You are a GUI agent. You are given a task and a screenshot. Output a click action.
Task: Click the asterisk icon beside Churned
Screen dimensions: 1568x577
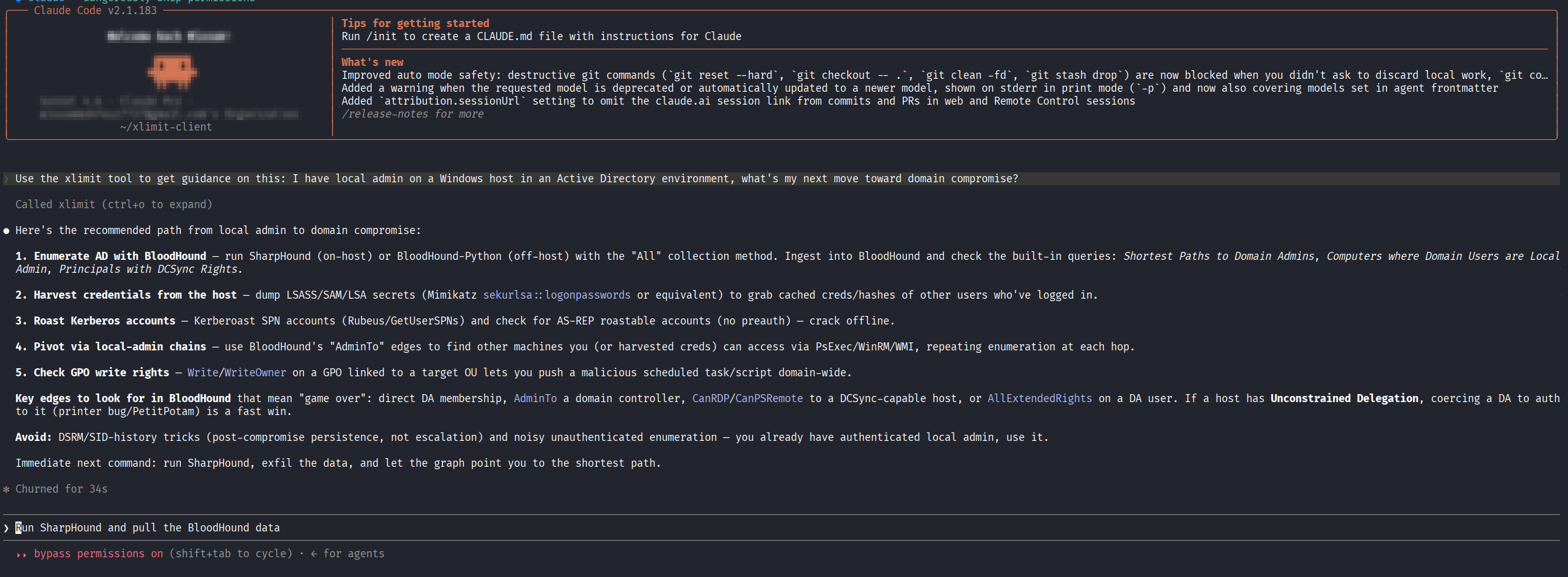click(x=6, y=490)
